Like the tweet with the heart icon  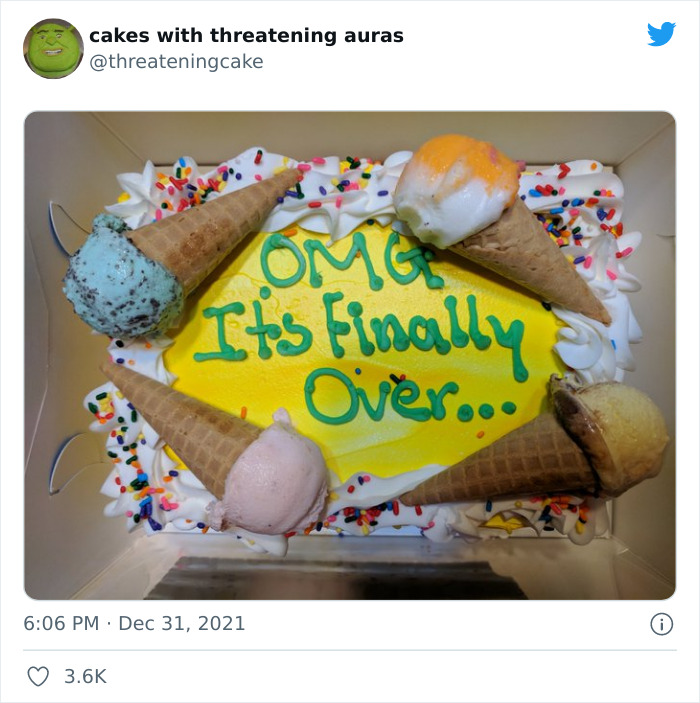click(x=38, y=677)
